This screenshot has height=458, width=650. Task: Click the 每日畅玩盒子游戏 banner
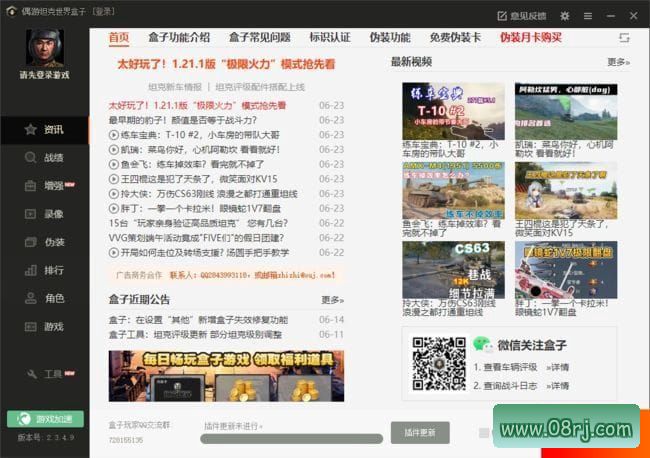(x=226, y=376)
